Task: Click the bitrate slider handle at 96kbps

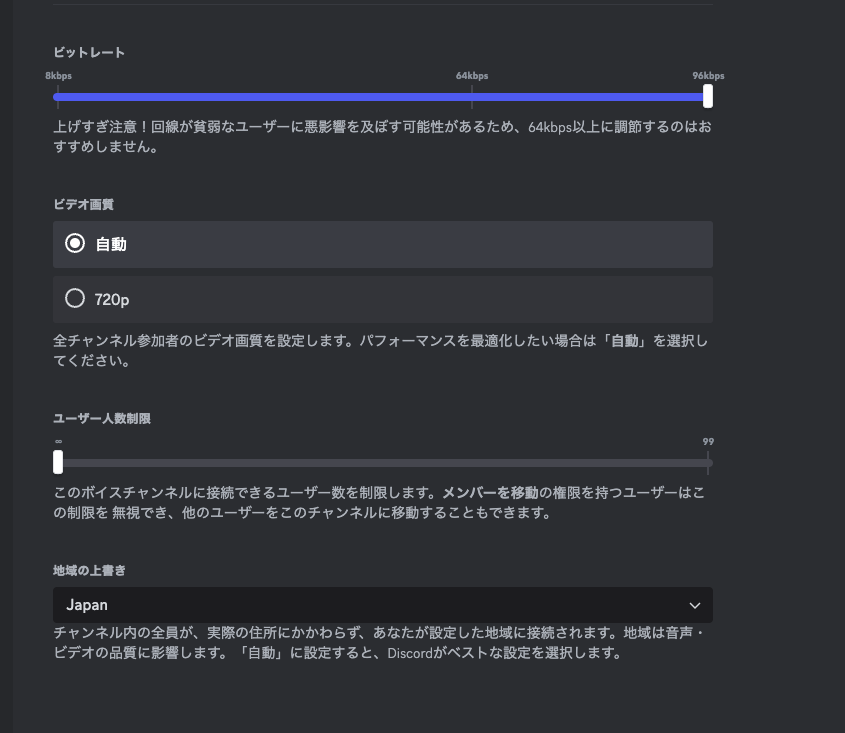Action: point(708,96)
